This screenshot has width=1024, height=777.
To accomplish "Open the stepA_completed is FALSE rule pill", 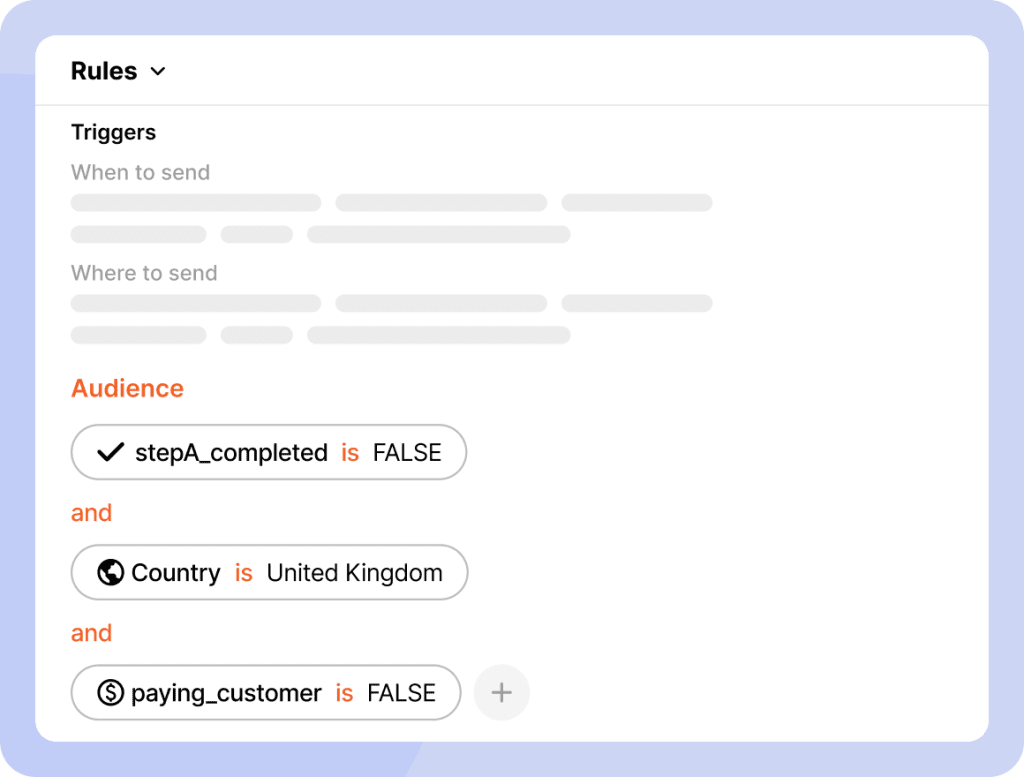I will 268,452.
